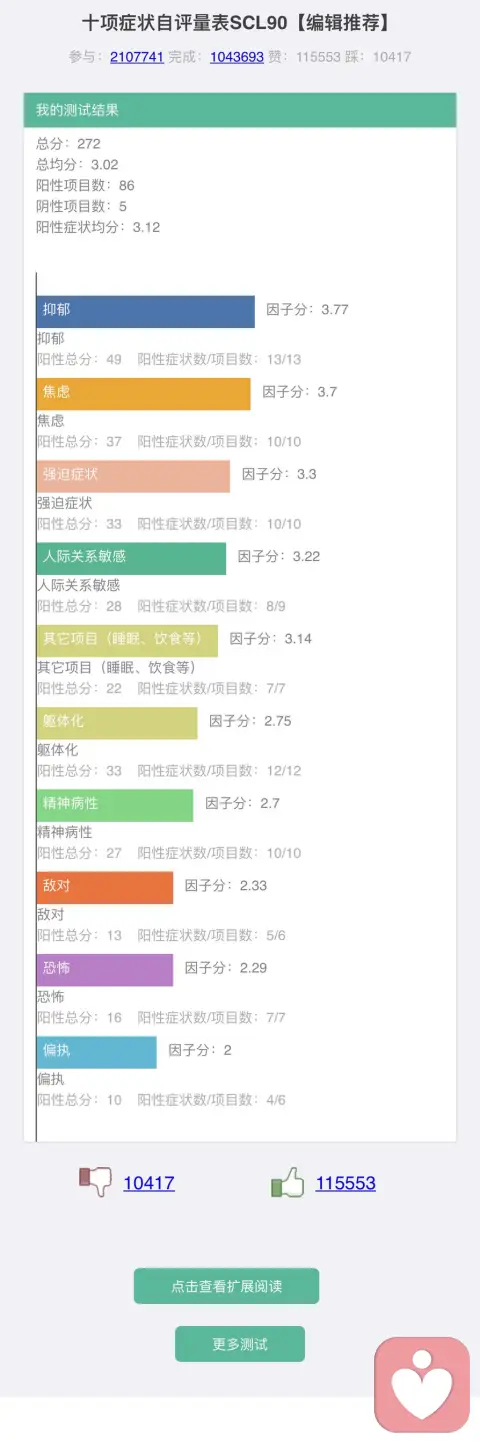Open the 1043693 completed link
Viewport: 480px width, 1443px height.
(x=237, y=57)
